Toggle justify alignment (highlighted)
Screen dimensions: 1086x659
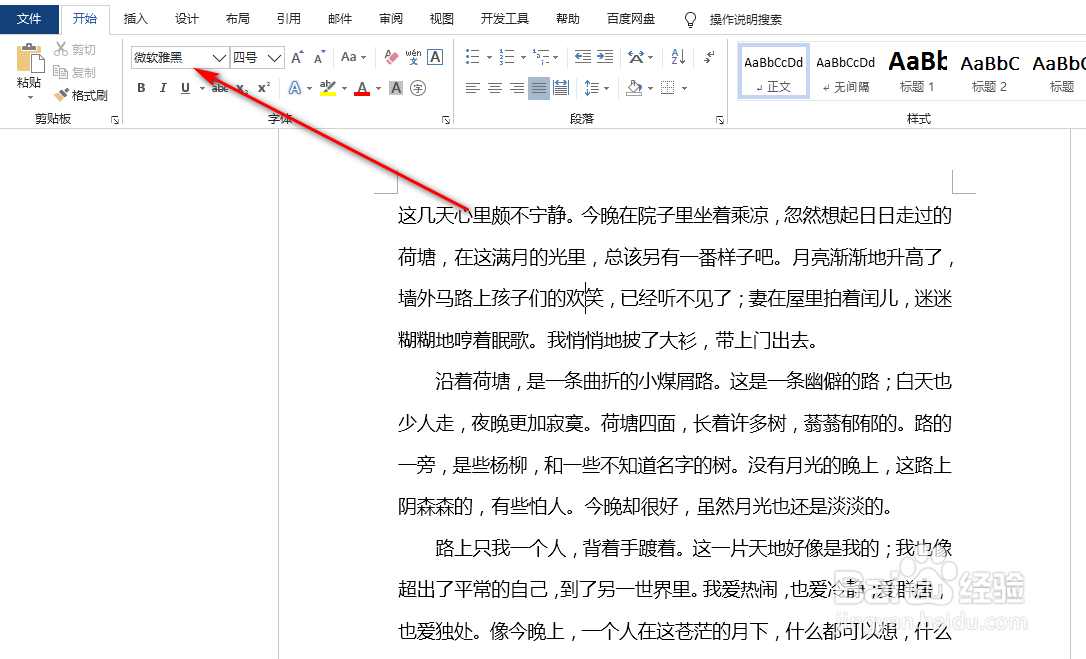[x=539, y=88]
